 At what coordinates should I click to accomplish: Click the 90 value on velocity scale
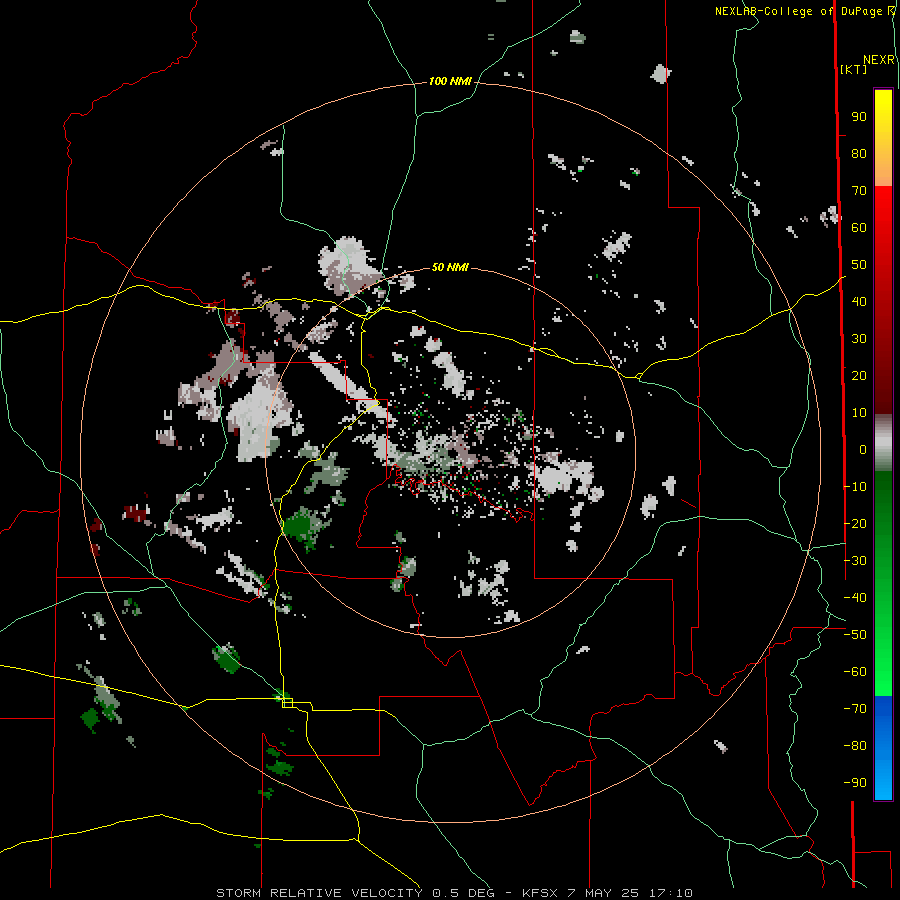tap(859, 117)
